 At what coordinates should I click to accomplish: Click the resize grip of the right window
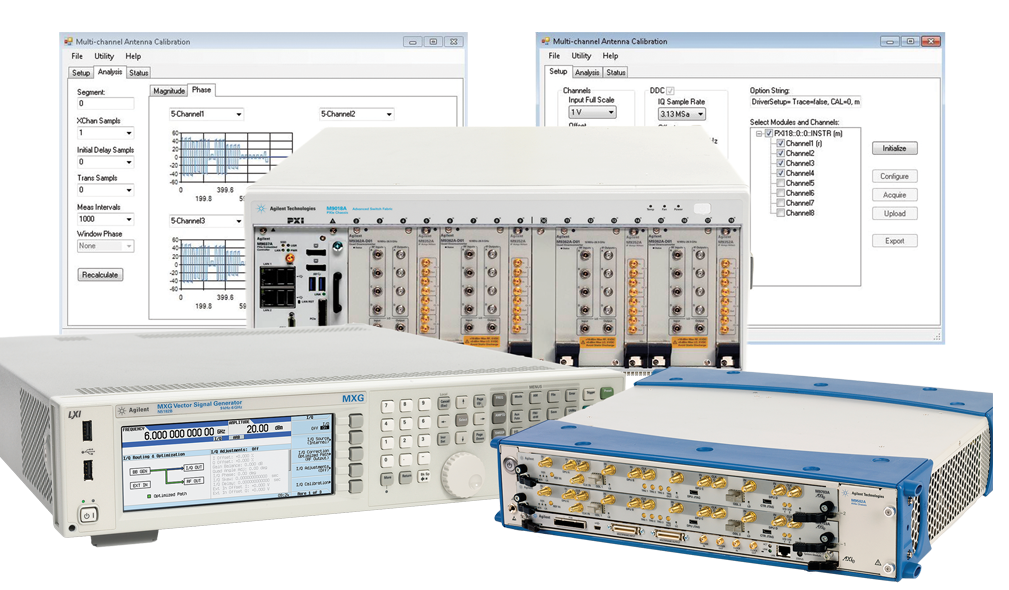pyautogui.click(x=937, y=336)
